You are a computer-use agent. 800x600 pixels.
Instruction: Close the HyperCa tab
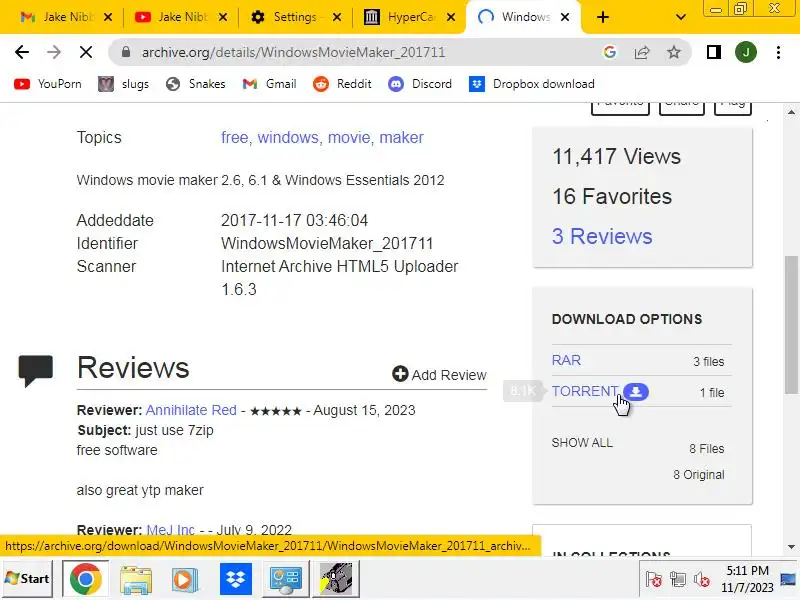click(451, 17)
